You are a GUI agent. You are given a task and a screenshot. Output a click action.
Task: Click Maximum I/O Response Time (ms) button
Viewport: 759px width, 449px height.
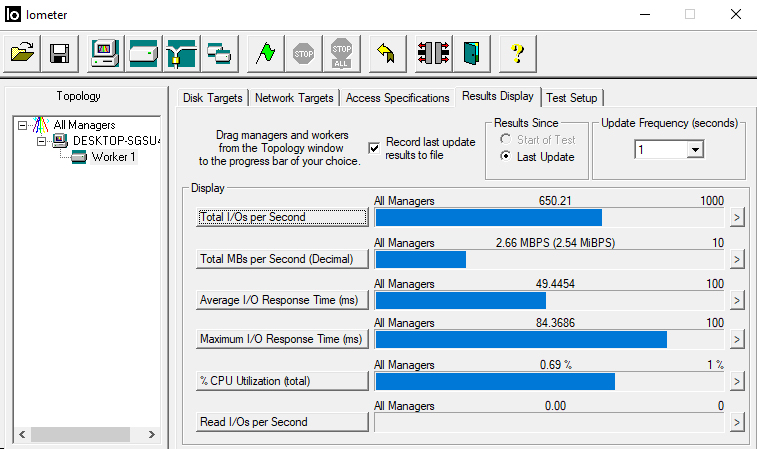click(282, 339)
